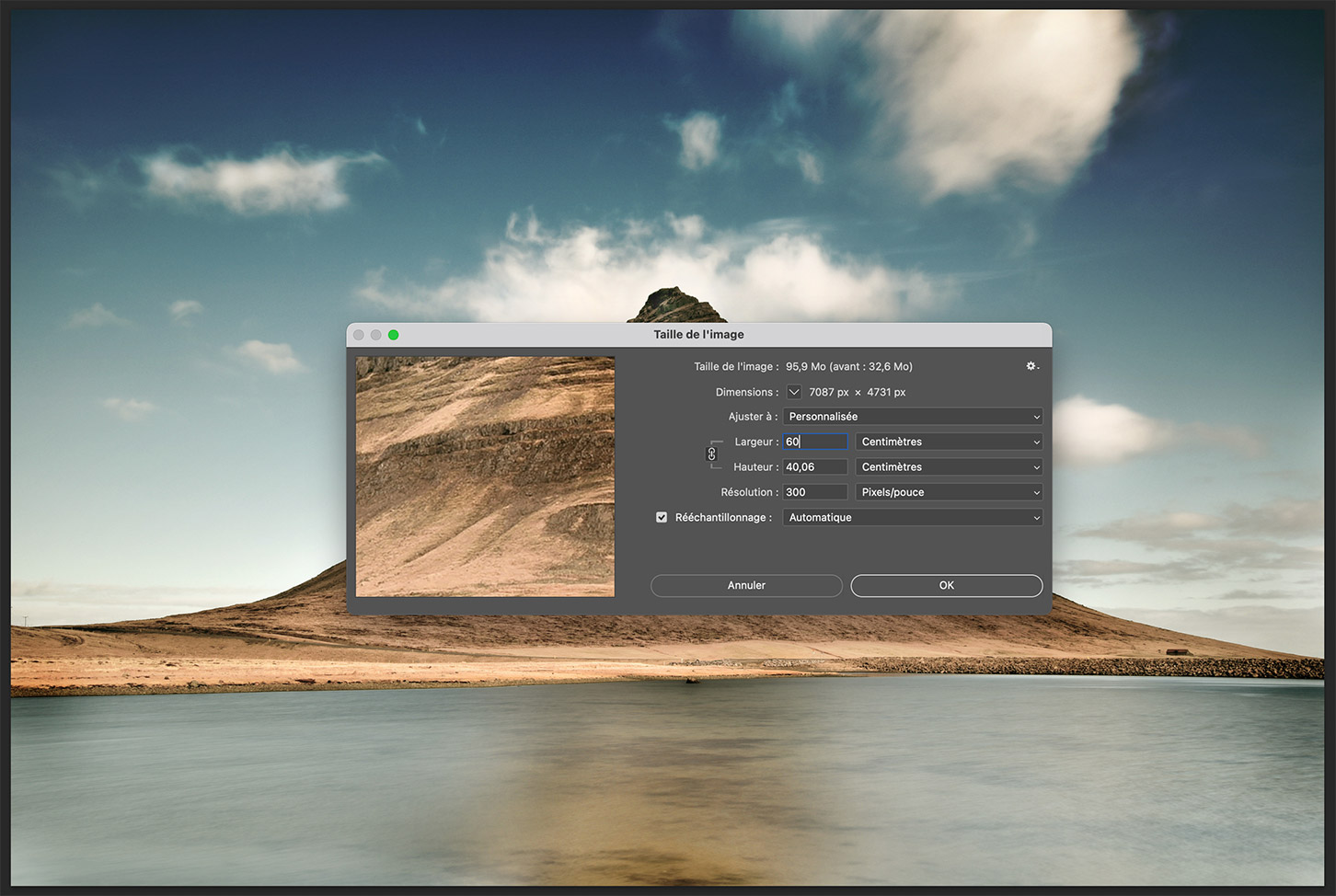The width and height of the screenshot is (1336, 896).
Task: Click the middle minimize window button
Action: click(376, 335)
